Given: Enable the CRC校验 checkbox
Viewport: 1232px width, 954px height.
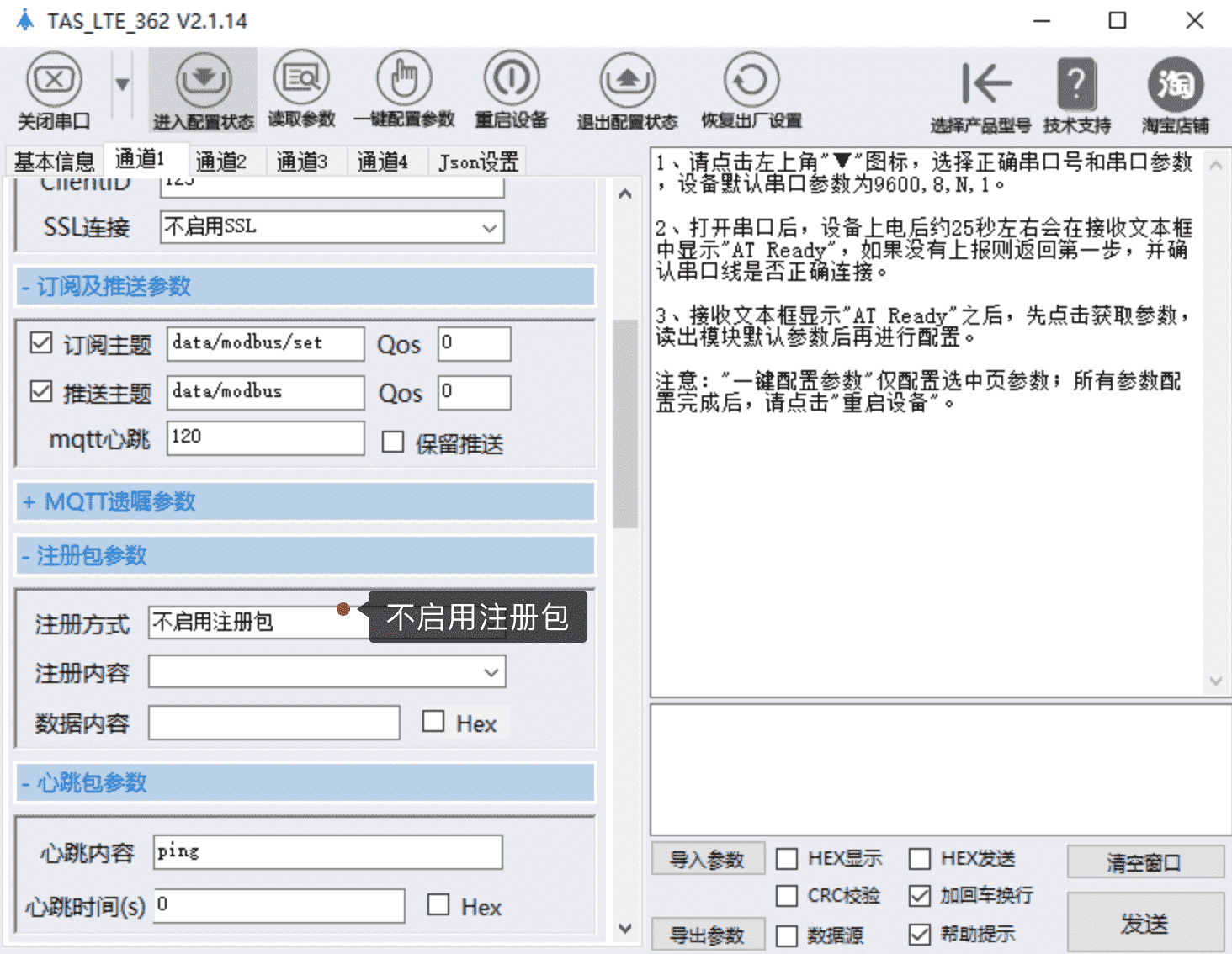Looking at the screenshot, I should tap(787, 896).
